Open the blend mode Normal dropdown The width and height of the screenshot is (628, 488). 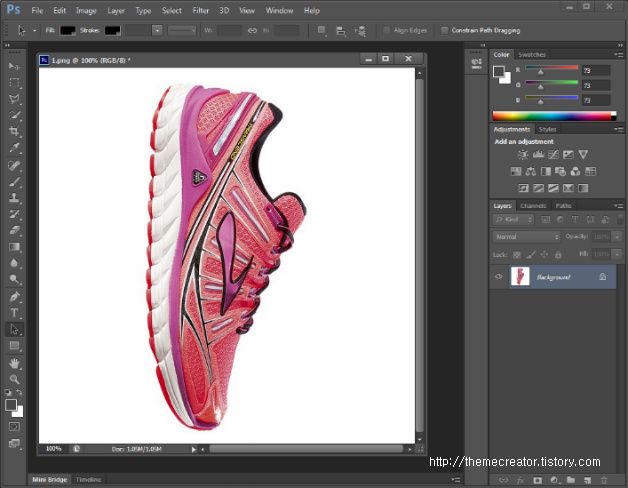tap(526, 237)
